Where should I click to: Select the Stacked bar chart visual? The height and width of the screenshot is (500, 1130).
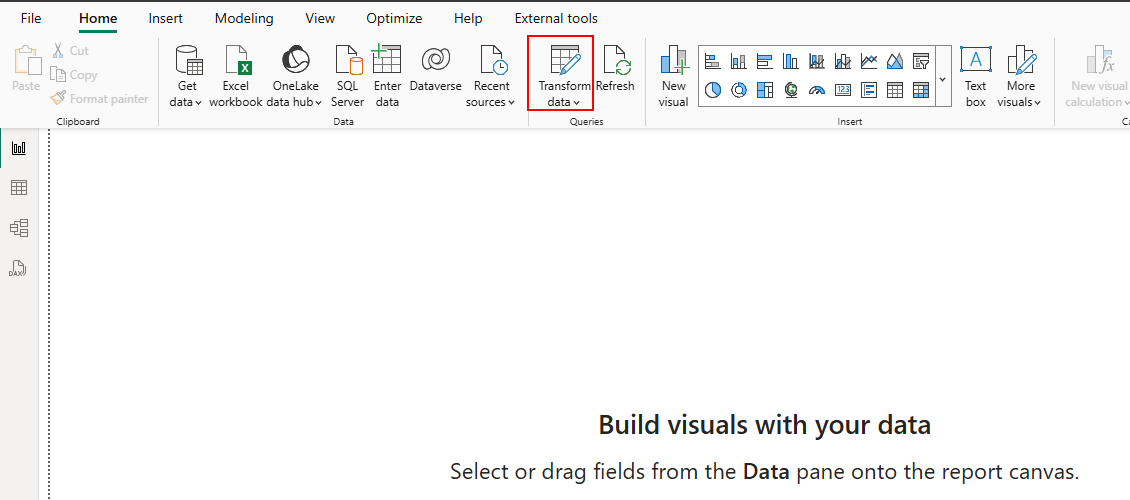click(x=713, y=61)
